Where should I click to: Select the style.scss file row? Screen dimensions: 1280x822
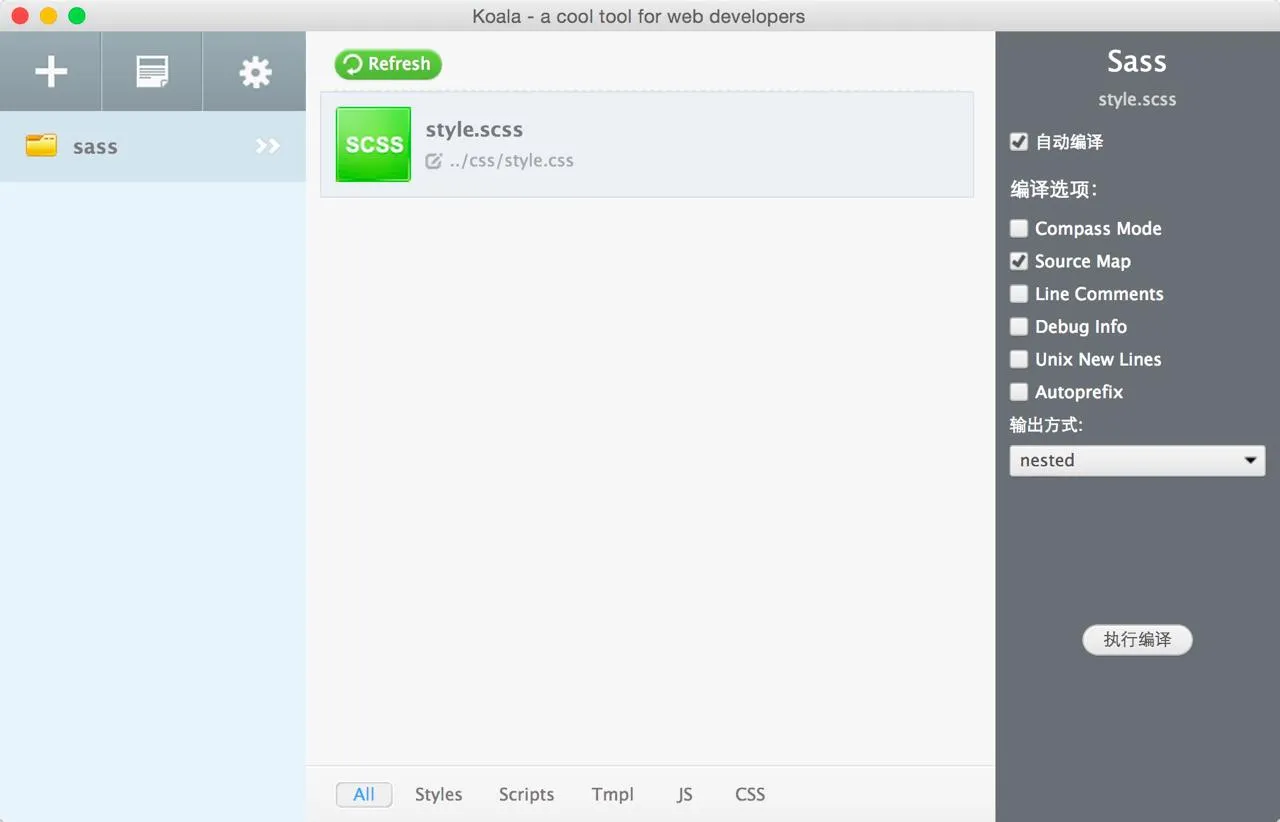click(700, 144)
